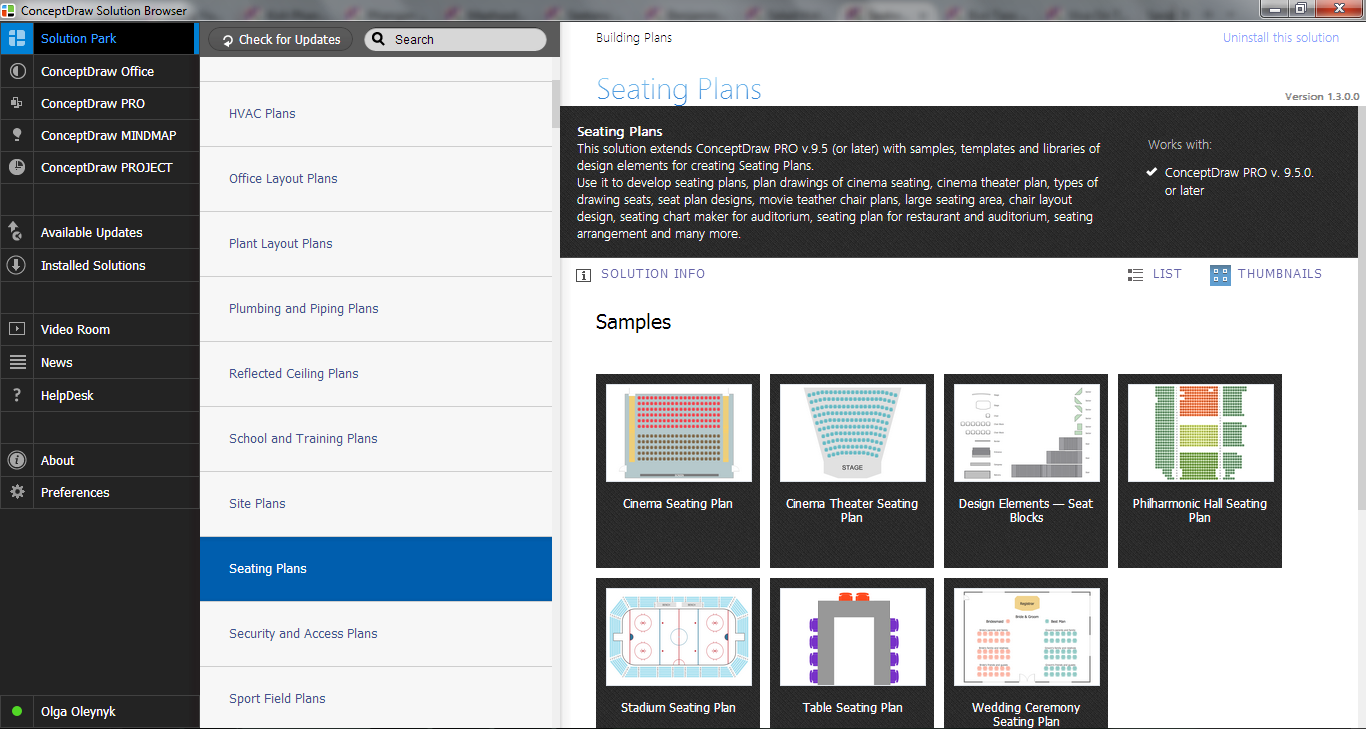Open Office Layout Plans solution
Screen dimensions: 1366x729
click(376, 179)
